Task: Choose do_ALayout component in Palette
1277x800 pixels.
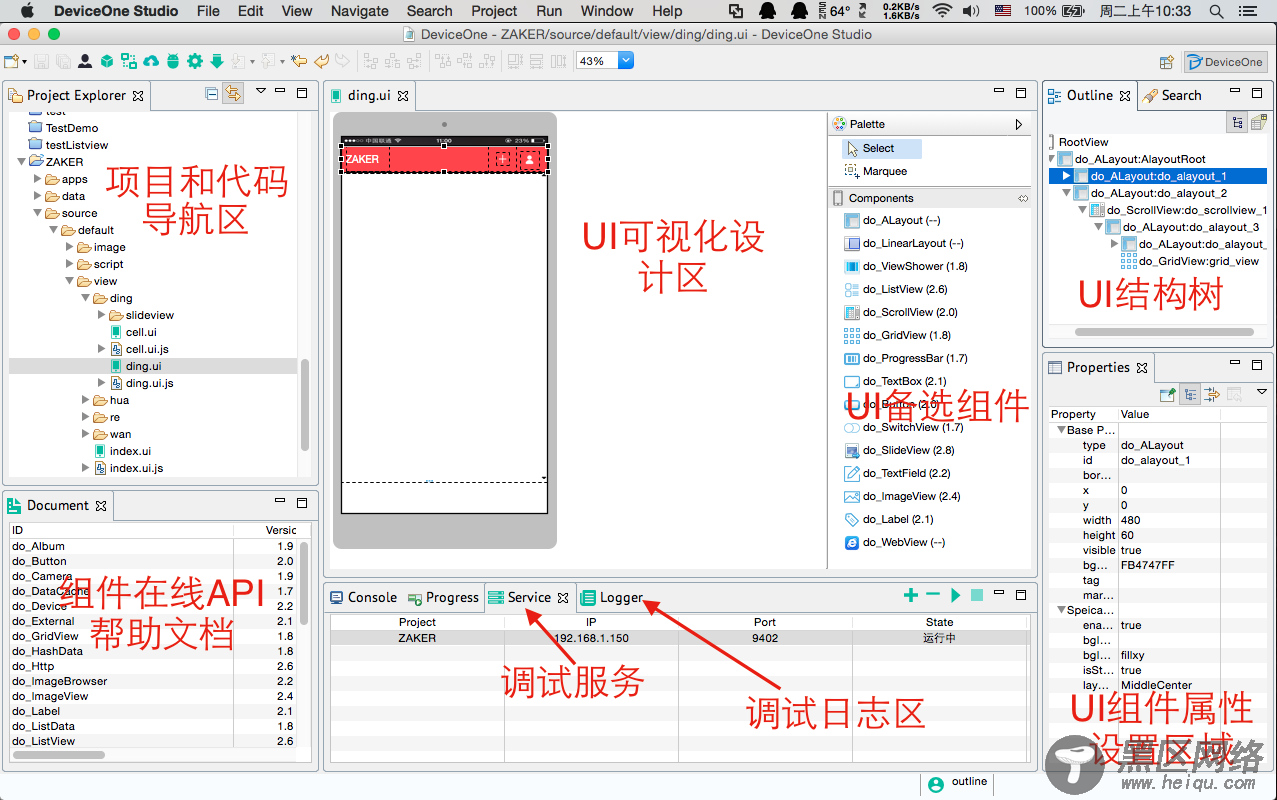Action: tap(893, 220)
